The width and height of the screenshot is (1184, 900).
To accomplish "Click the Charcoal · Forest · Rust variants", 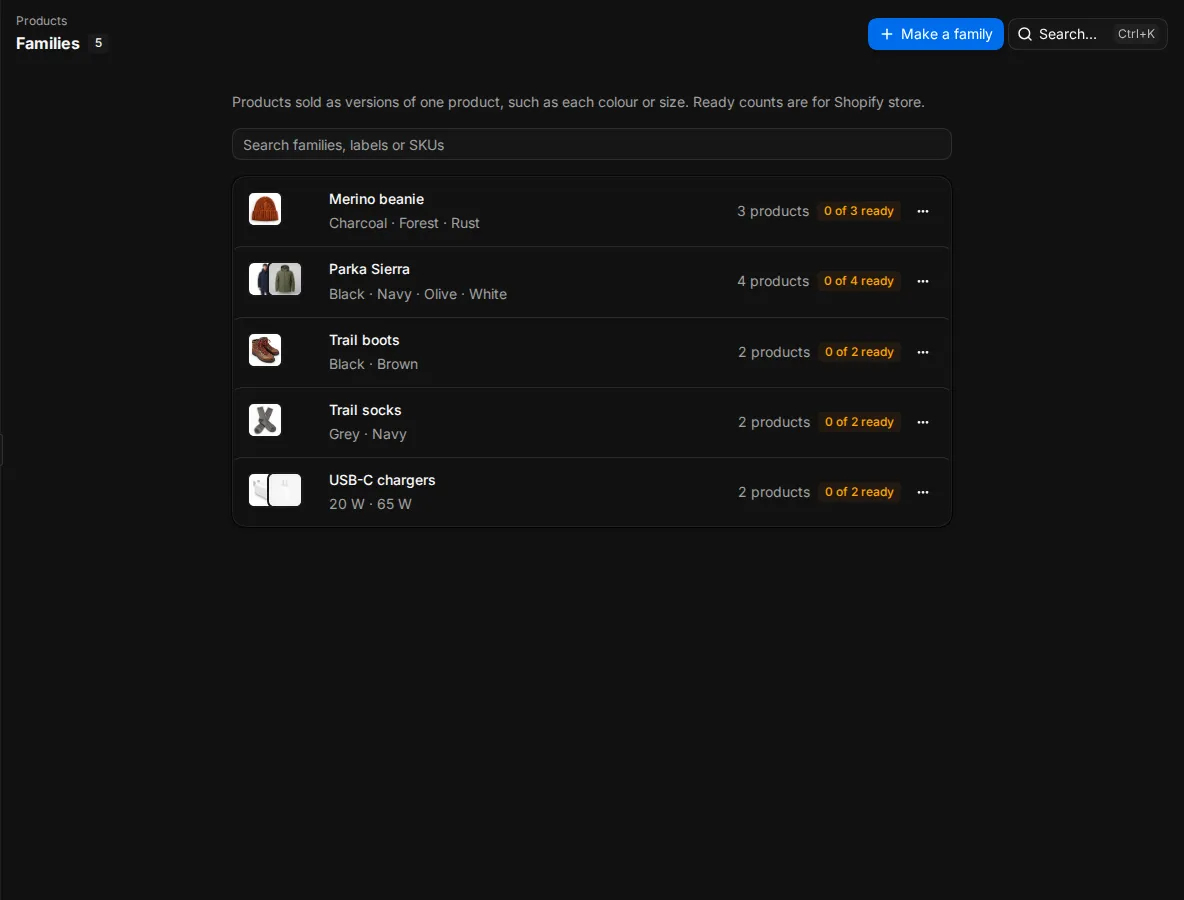I will coord(404,223).
